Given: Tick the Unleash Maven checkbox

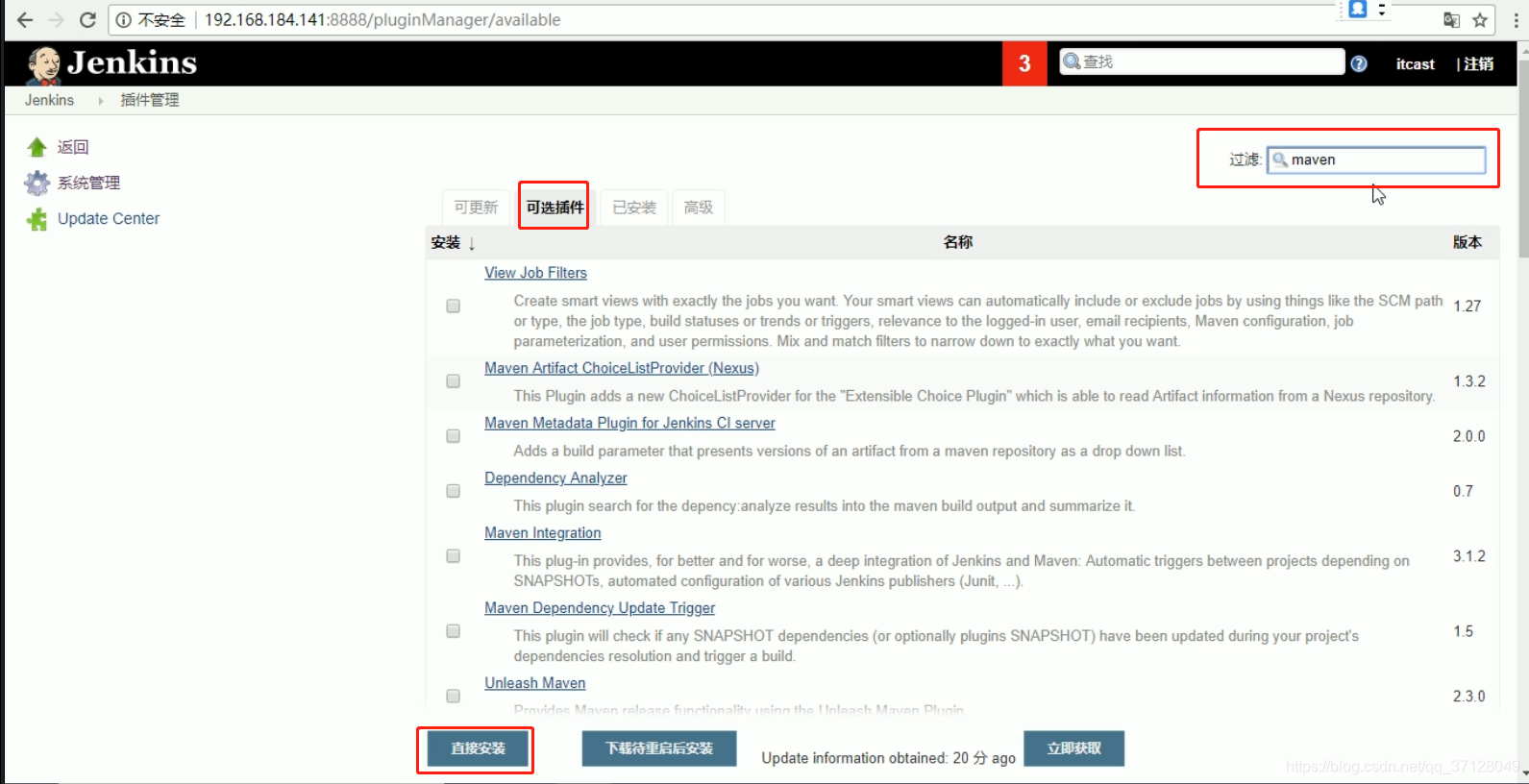Looking at the screenshot, I should click(x=453, y=696).
